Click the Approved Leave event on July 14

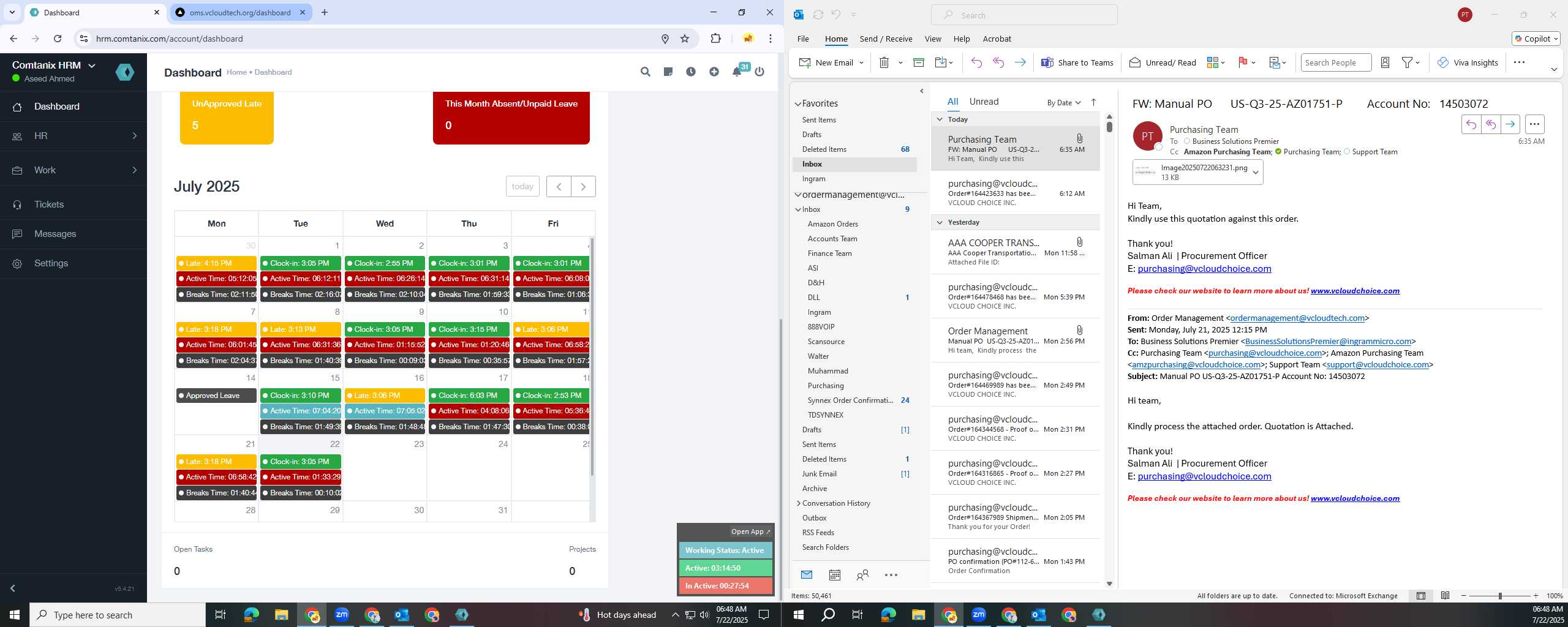[x=216, y=396]
